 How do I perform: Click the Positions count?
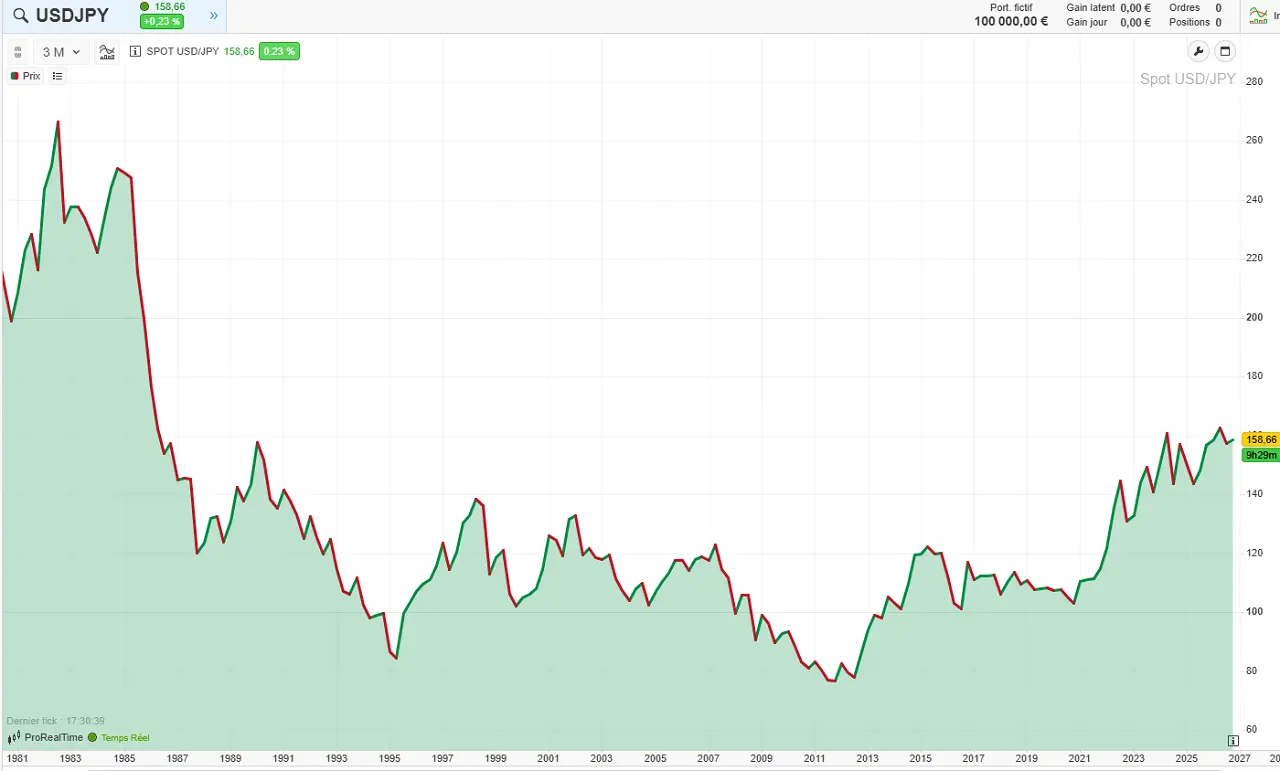(1218, 22)
